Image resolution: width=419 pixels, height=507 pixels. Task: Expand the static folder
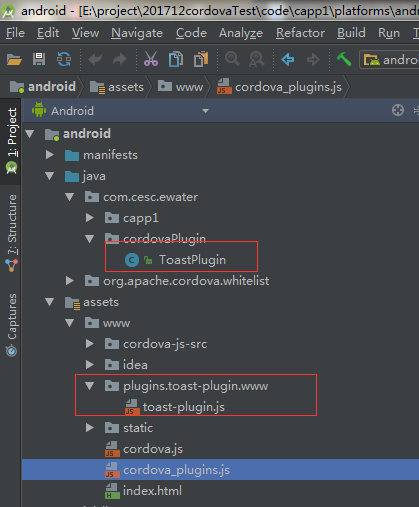point(89,428)
